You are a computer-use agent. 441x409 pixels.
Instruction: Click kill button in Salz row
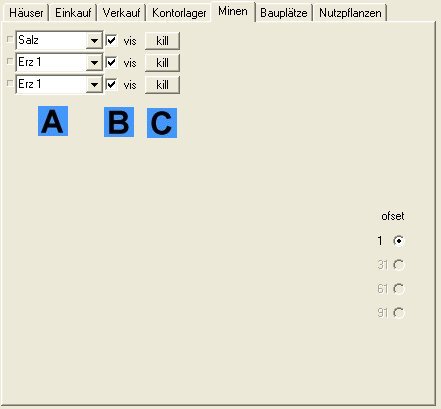pos(162,41)
